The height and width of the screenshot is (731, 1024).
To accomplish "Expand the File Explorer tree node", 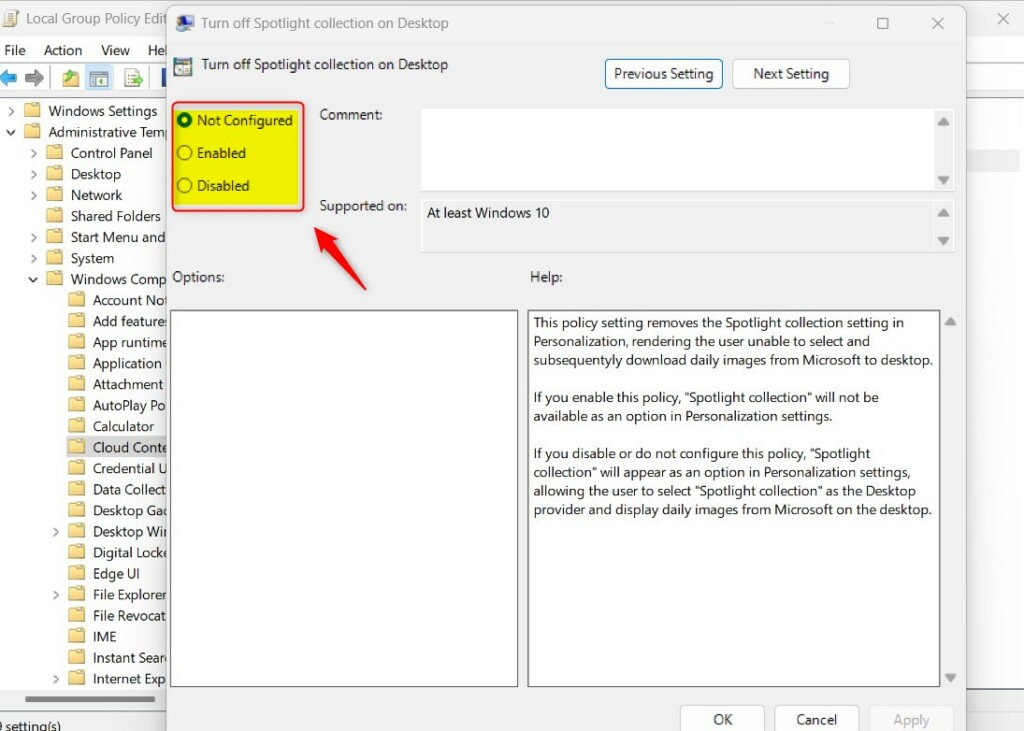I will click(x=56, y=594).
